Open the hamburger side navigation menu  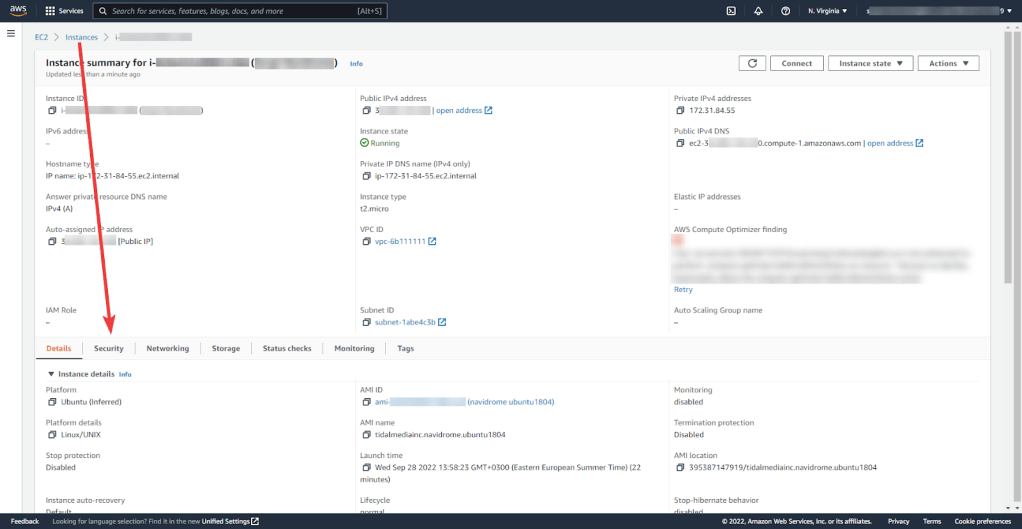point(11,34)
